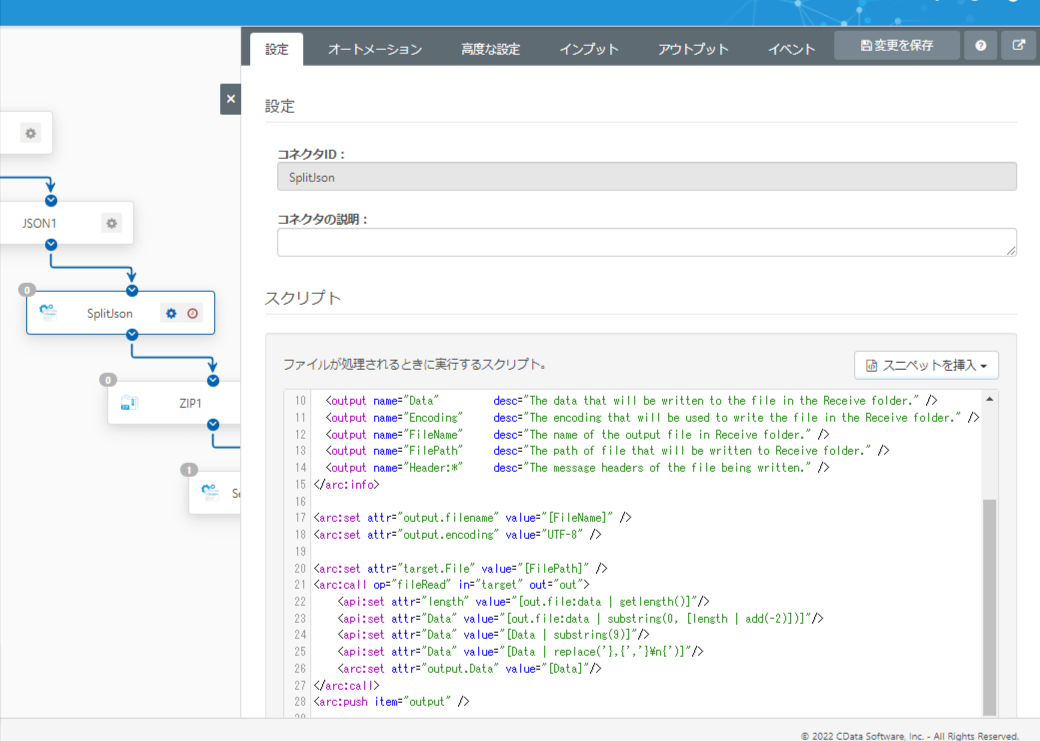The width and height of the screenshot is (1040, 741).
Task: Click gear icon on topmost connector
Action: pyautogui.click(x=31, y=133)
